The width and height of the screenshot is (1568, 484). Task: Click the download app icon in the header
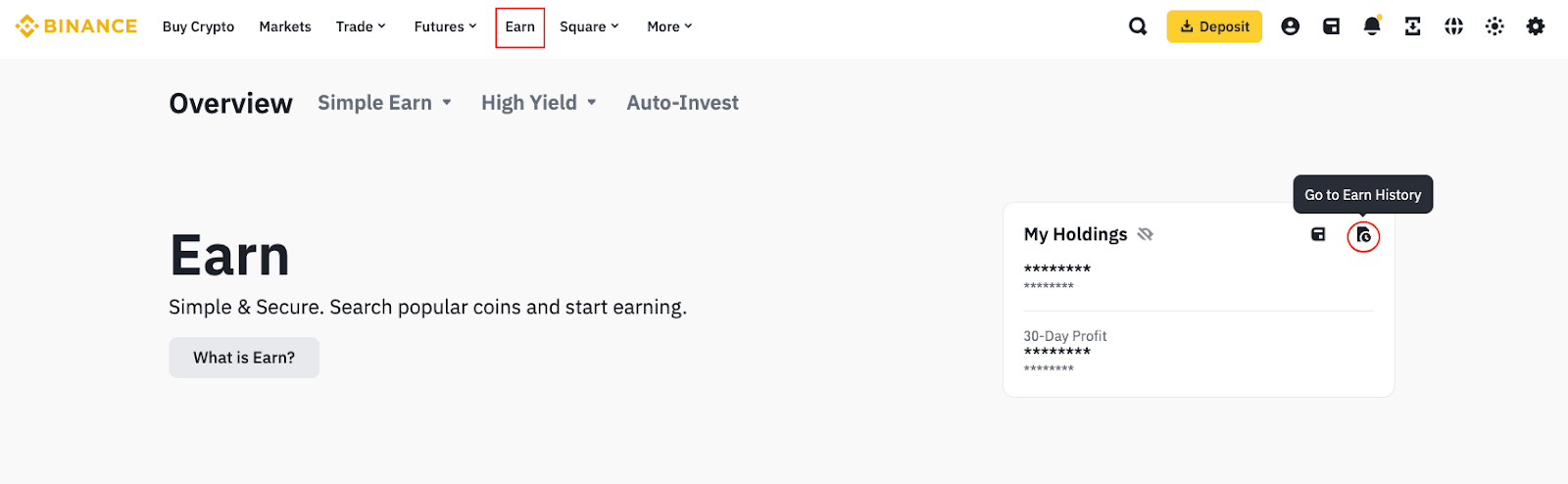pyautogui.click(x=1412, y=26)
